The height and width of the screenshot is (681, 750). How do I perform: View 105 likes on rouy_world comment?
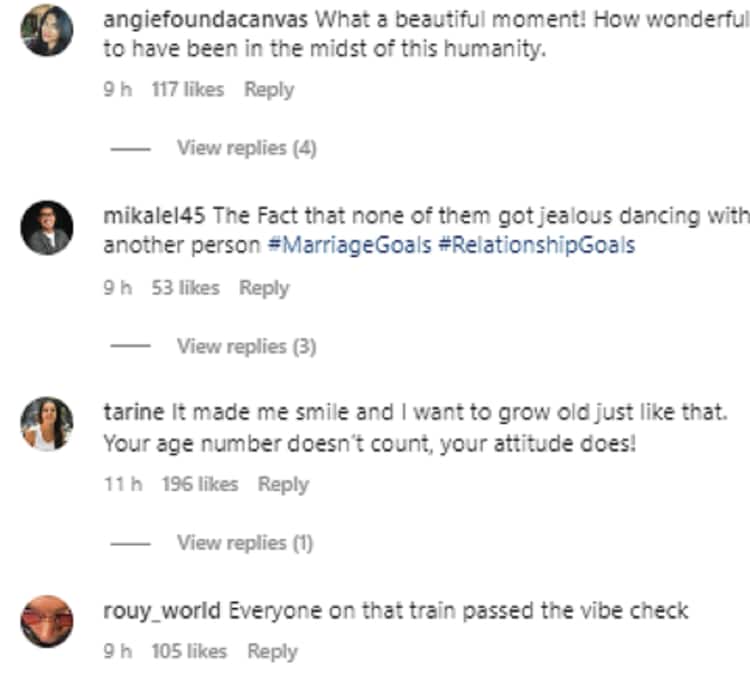coord(189,651)
